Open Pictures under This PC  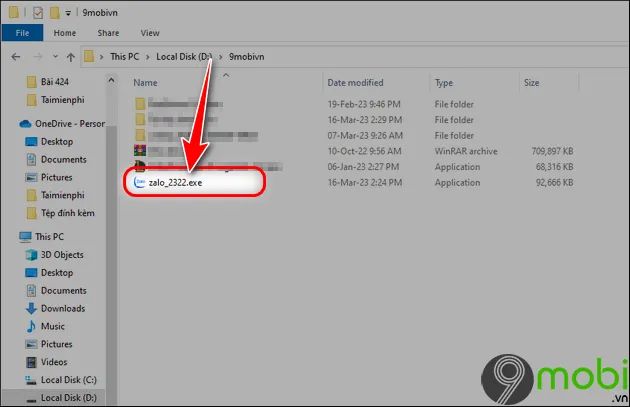(56, 344)
